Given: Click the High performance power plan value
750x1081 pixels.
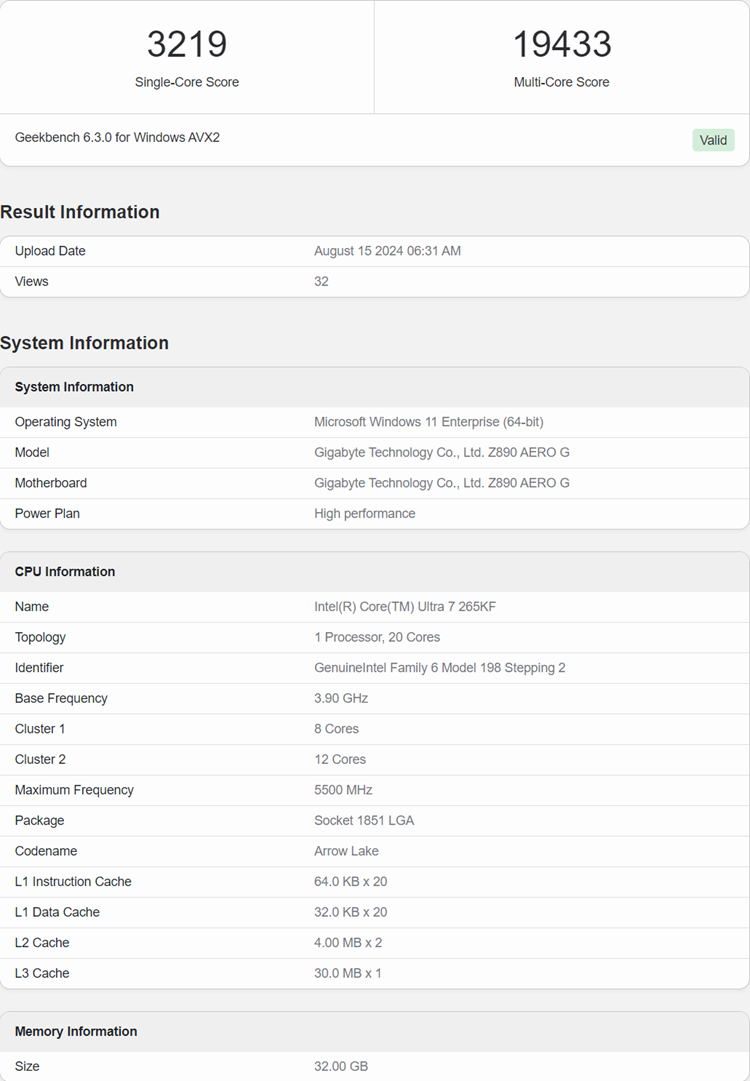Looking at the screenshot, I should click(364, 513).
